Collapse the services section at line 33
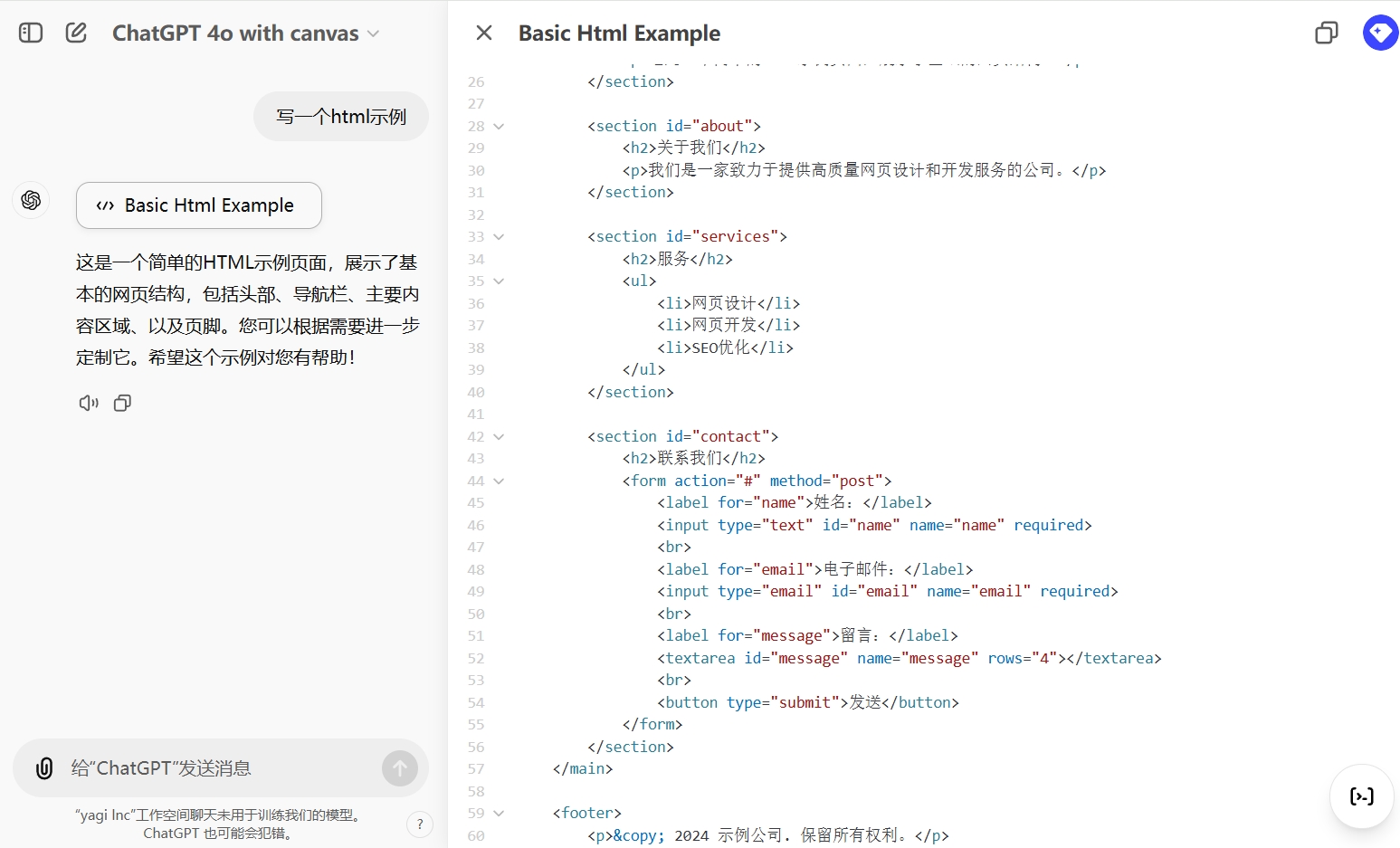The image size is (1400, 848). pyautogui.click(x=499, y=237)
